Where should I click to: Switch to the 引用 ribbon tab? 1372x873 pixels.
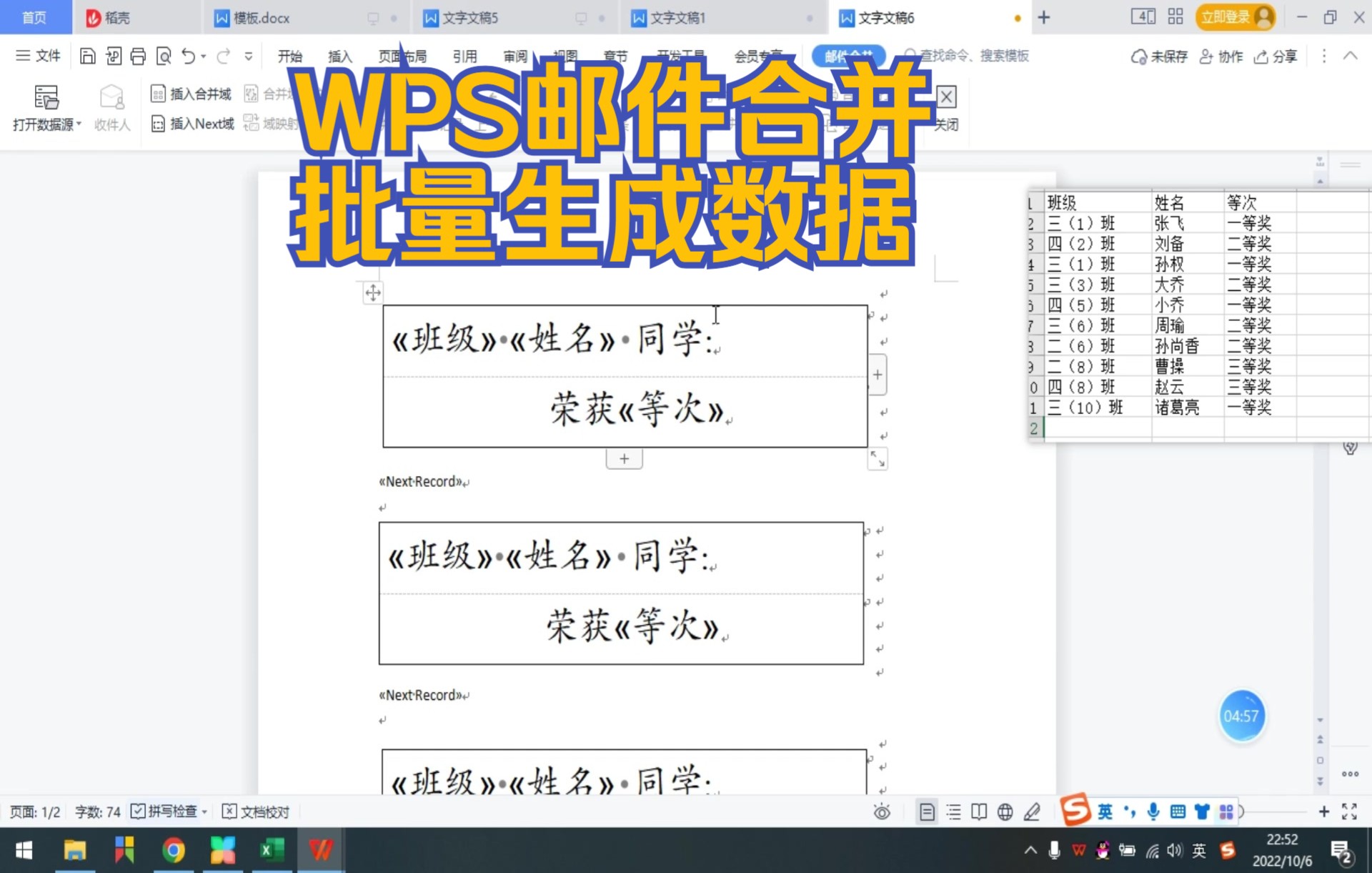464,56
